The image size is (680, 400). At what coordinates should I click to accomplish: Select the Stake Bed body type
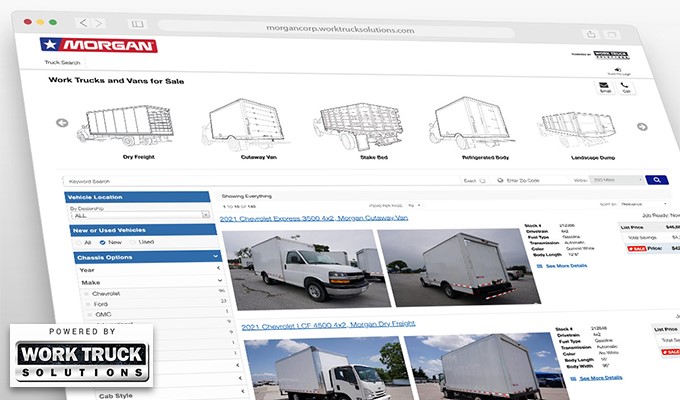tap(359, 131)
